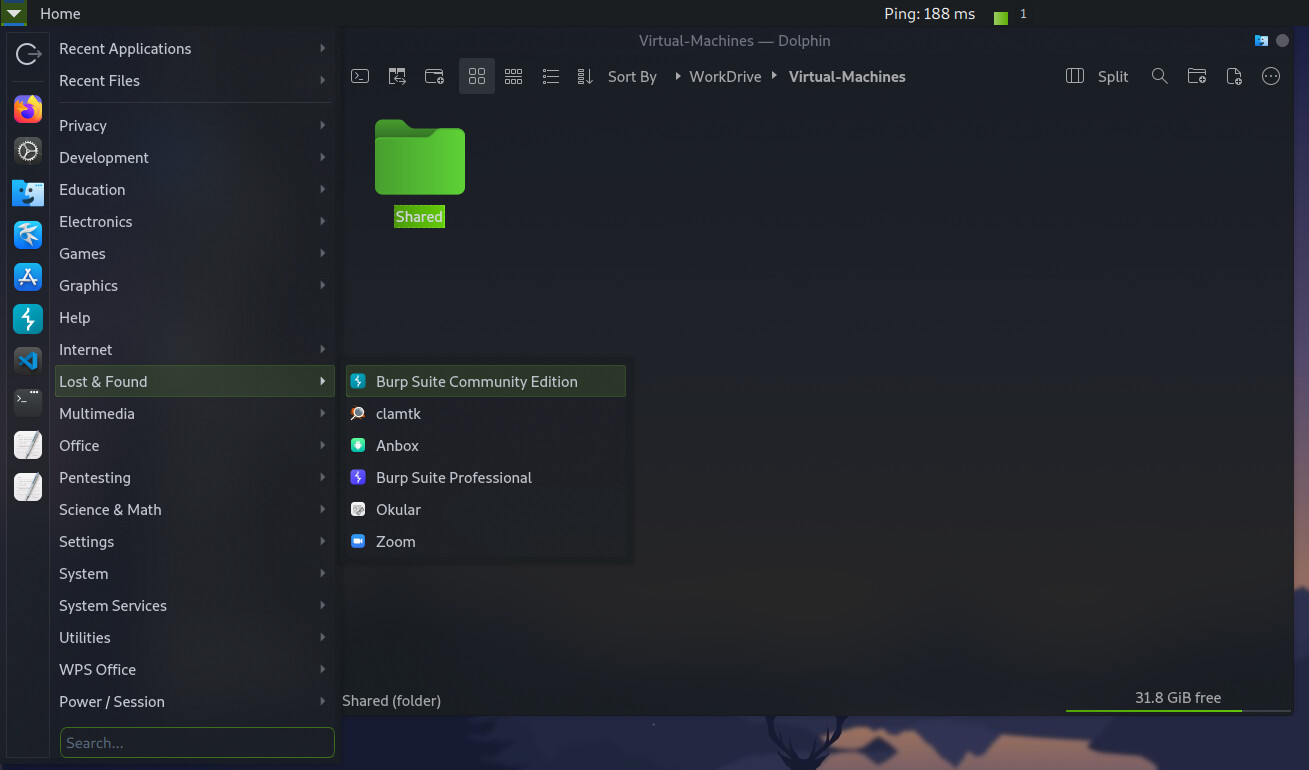1309x770 pixels.
Task: Open the System category
Action: click(x=194, y=573)
